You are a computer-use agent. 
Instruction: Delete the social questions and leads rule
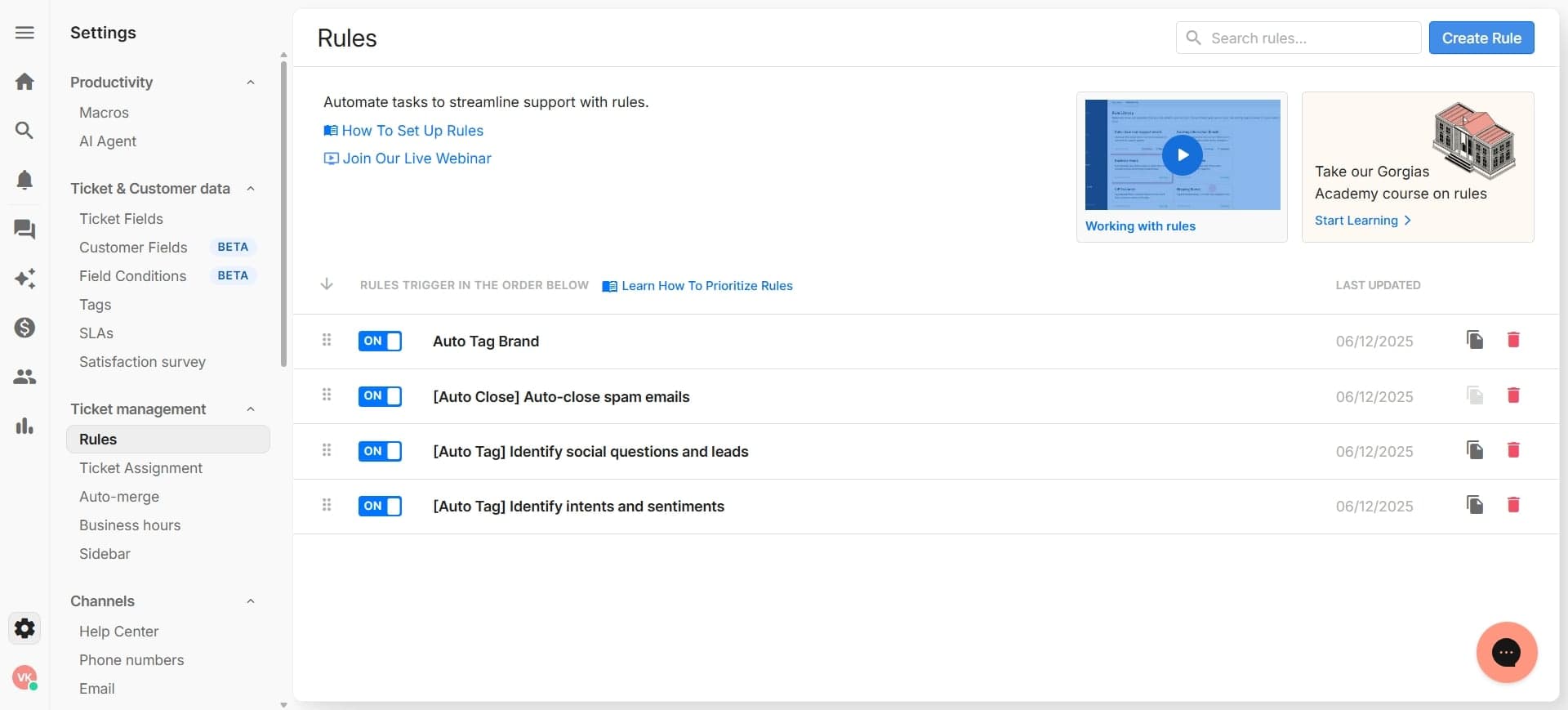click(x=1513, y=450)
